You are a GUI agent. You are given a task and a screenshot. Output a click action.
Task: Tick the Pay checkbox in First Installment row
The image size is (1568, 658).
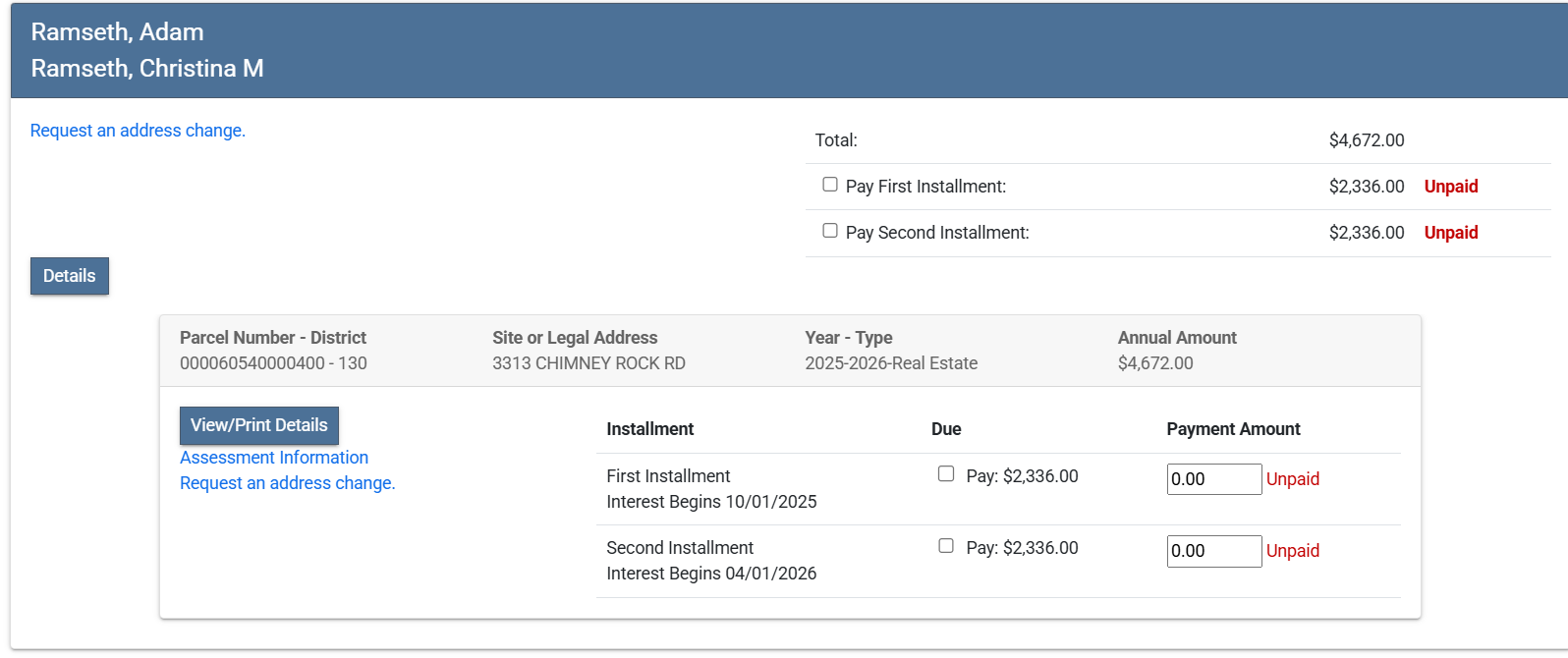pyautogui.click(x=946, y=474)
